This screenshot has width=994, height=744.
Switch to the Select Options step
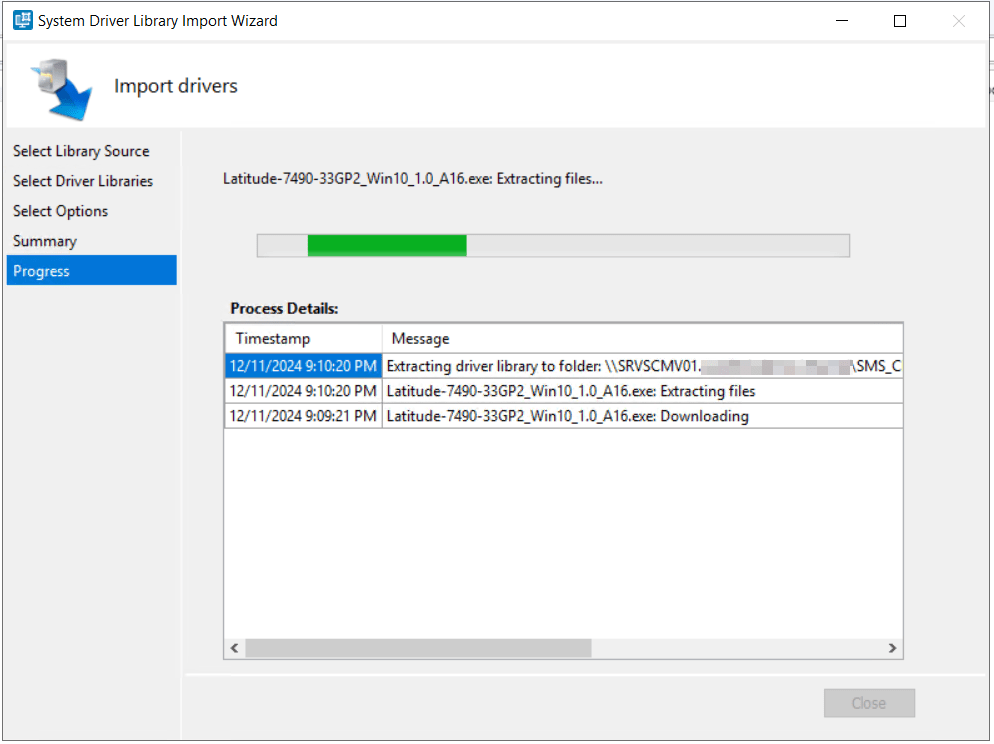point(60,211)
